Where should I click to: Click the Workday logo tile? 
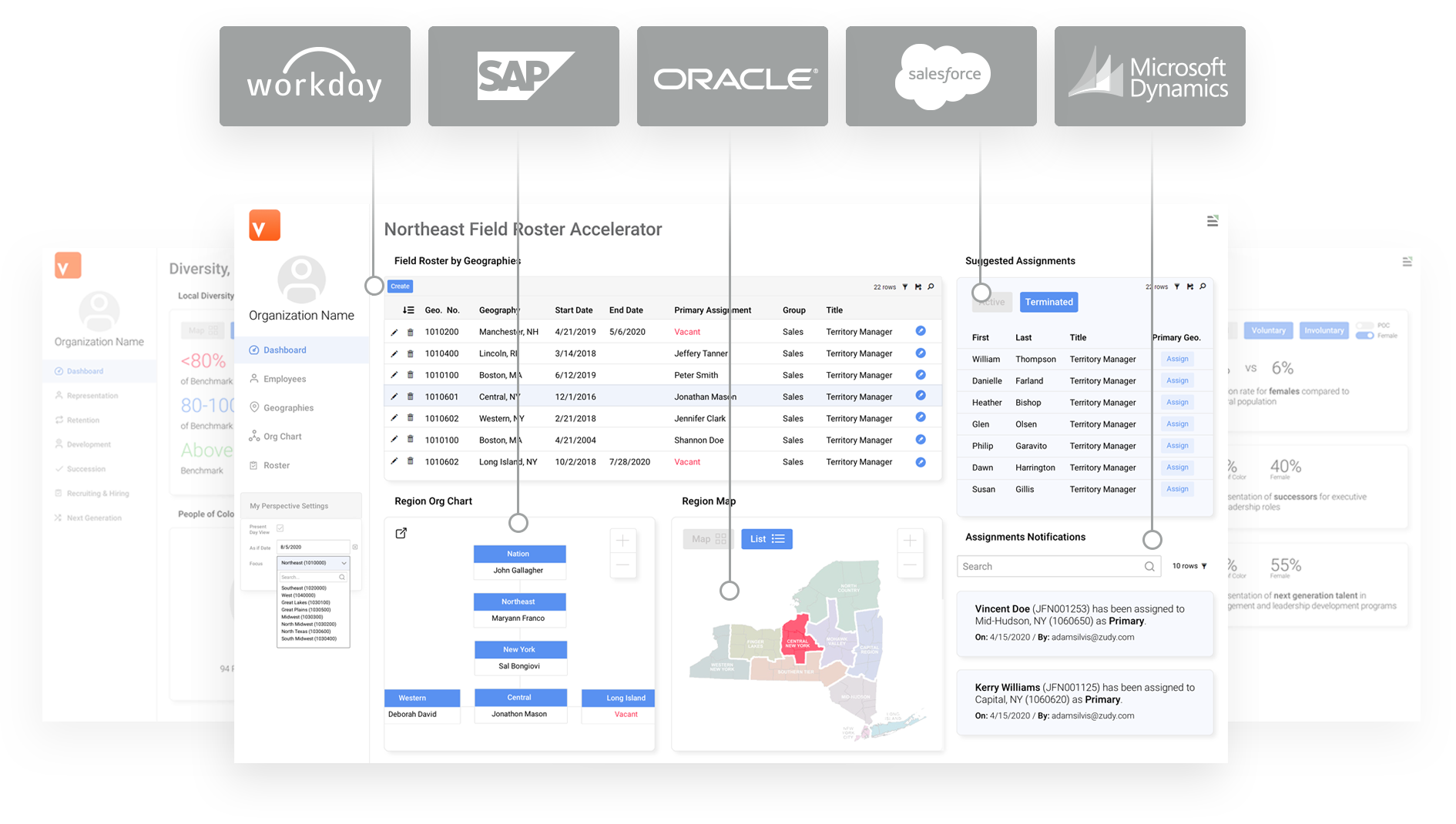click(315, 76)
